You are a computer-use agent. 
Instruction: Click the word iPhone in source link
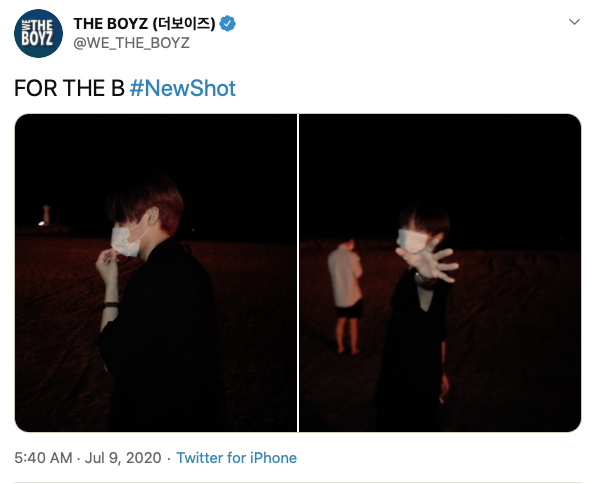[x=273, y=458]
